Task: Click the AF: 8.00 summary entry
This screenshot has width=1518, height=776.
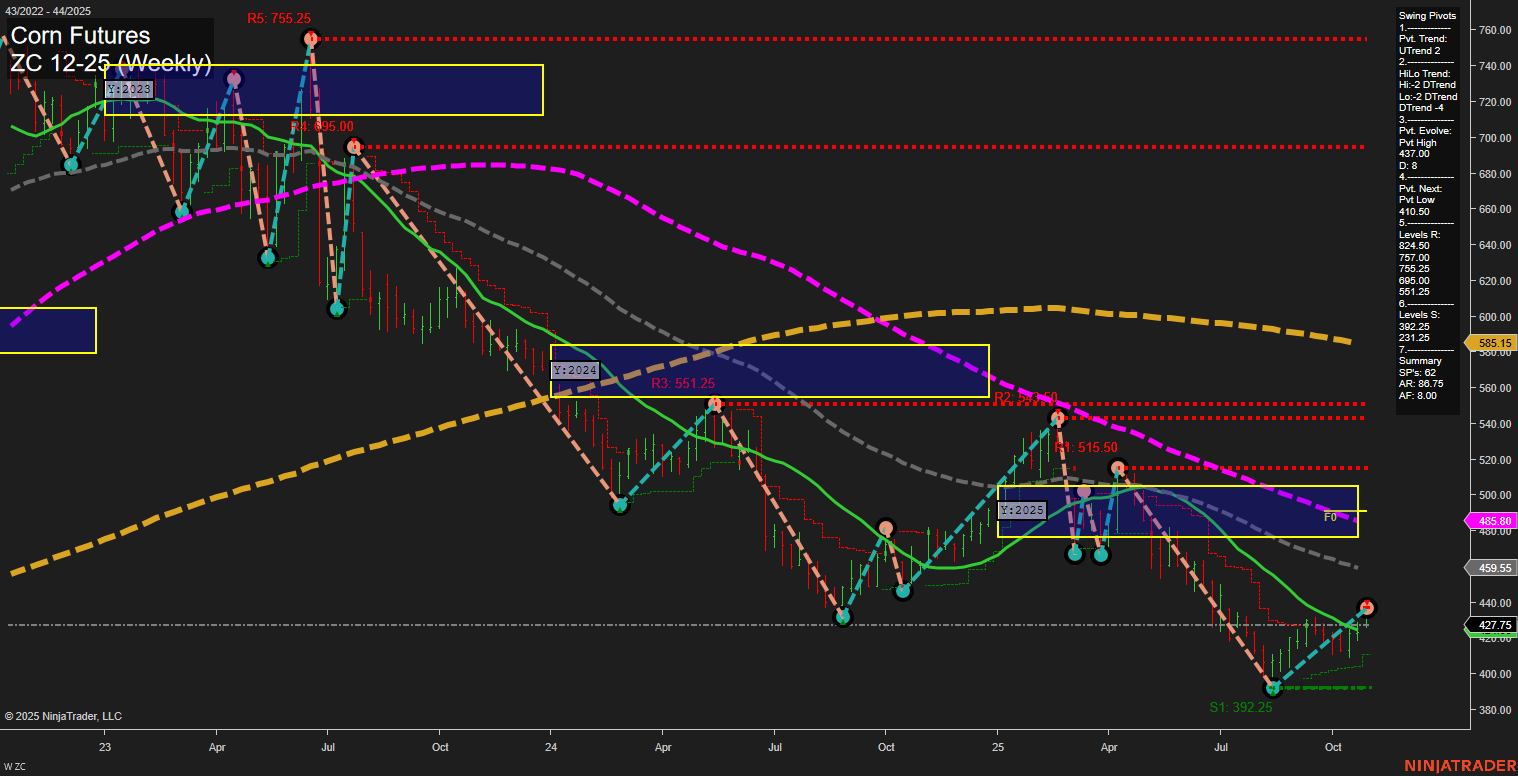Action: click(x=1418, y=396)
